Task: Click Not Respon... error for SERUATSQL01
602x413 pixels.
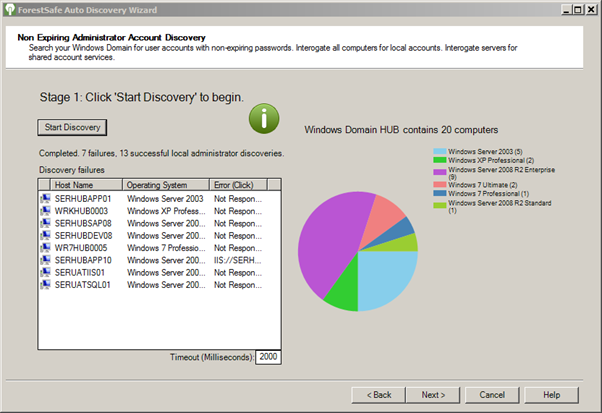Action: (238, 285)
